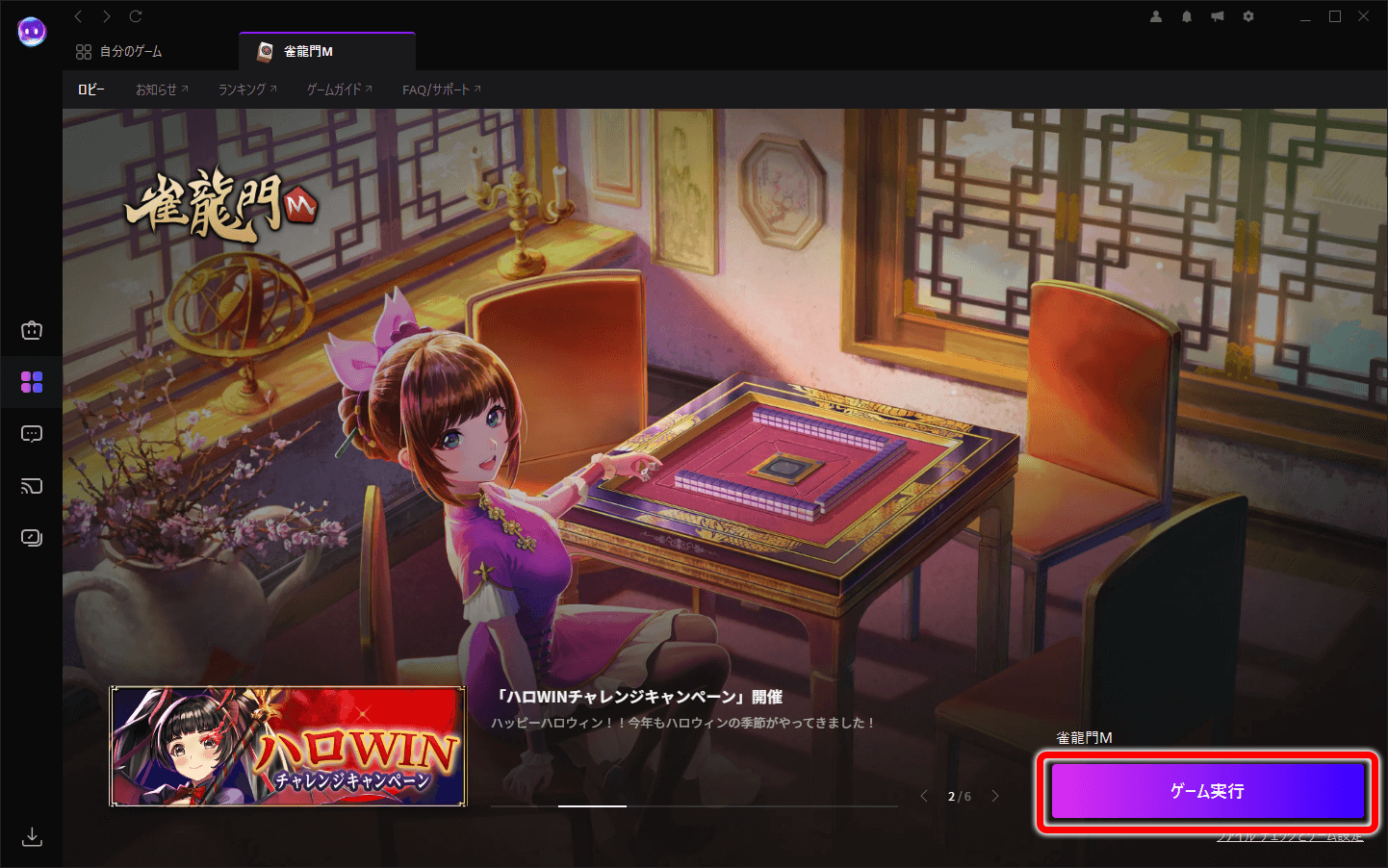Open the megaphone announcements icon
1388x868 pixels.
[1218, 16]
